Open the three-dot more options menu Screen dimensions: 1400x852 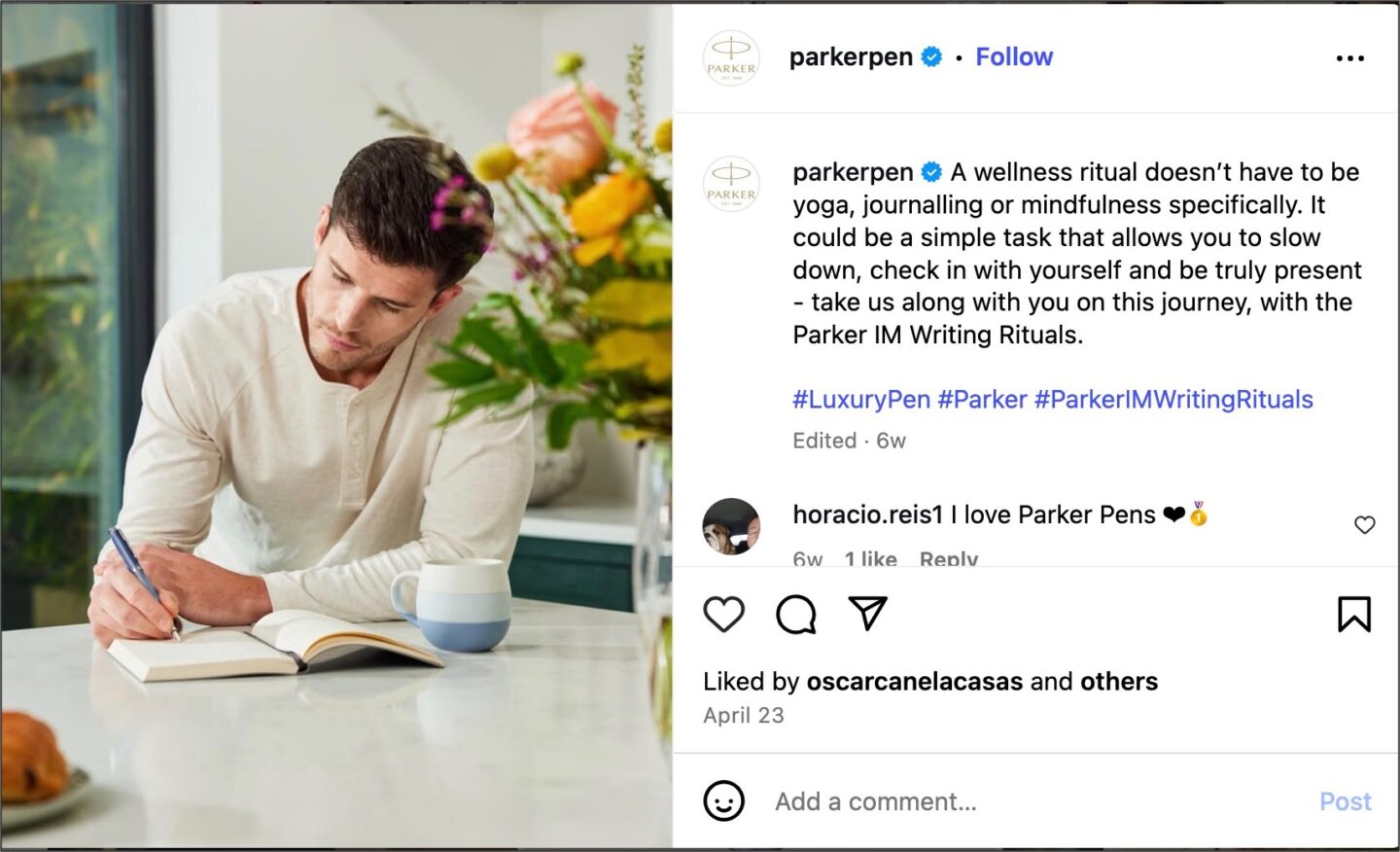click(x=1349, y=58)
